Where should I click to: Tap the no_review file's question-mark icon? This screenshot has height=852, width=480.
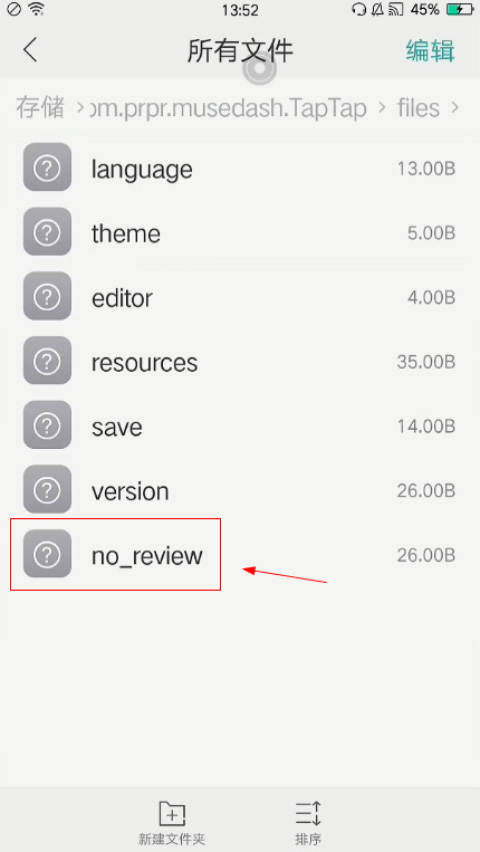[47, 554]
